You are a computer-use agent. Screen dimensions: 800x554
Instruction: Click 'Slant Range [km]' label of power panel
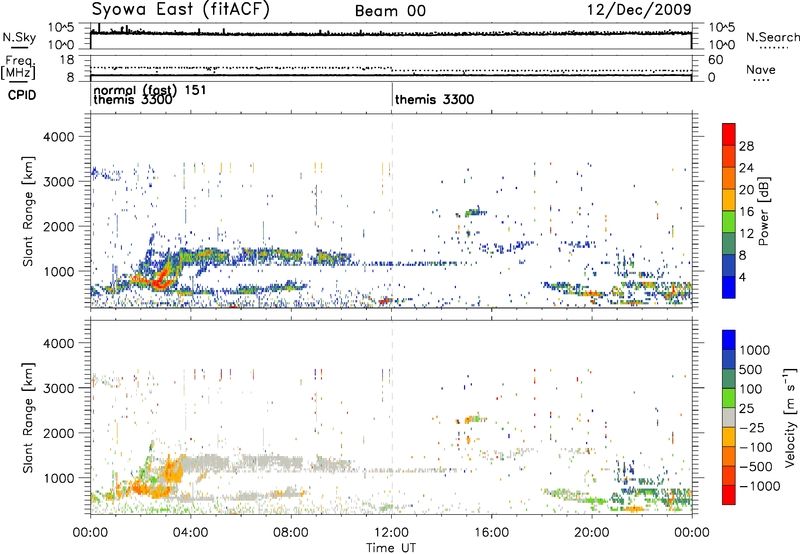(28, 211)
